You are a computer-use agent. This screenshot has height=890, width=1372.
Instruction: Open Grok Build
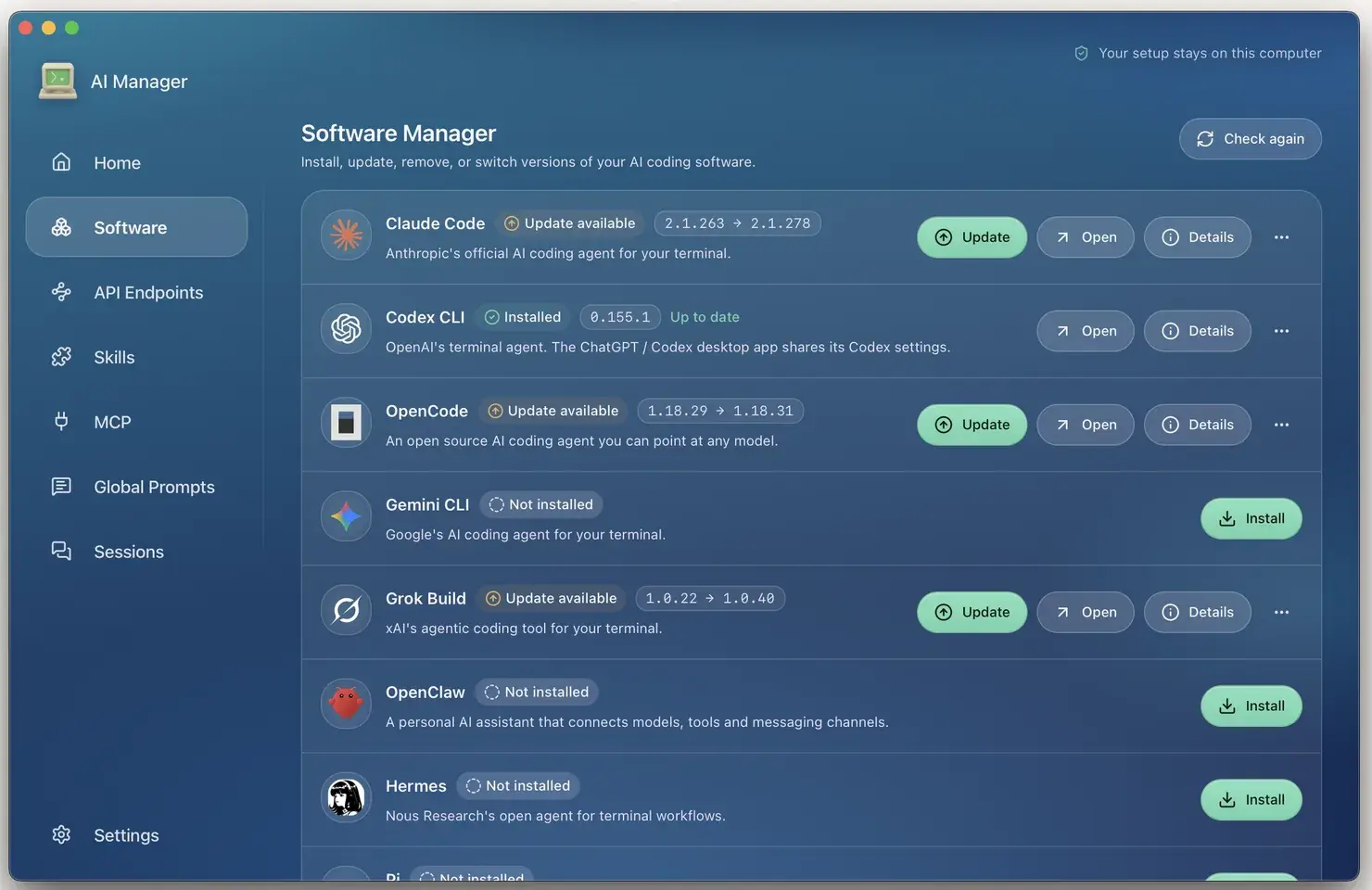1085,612
